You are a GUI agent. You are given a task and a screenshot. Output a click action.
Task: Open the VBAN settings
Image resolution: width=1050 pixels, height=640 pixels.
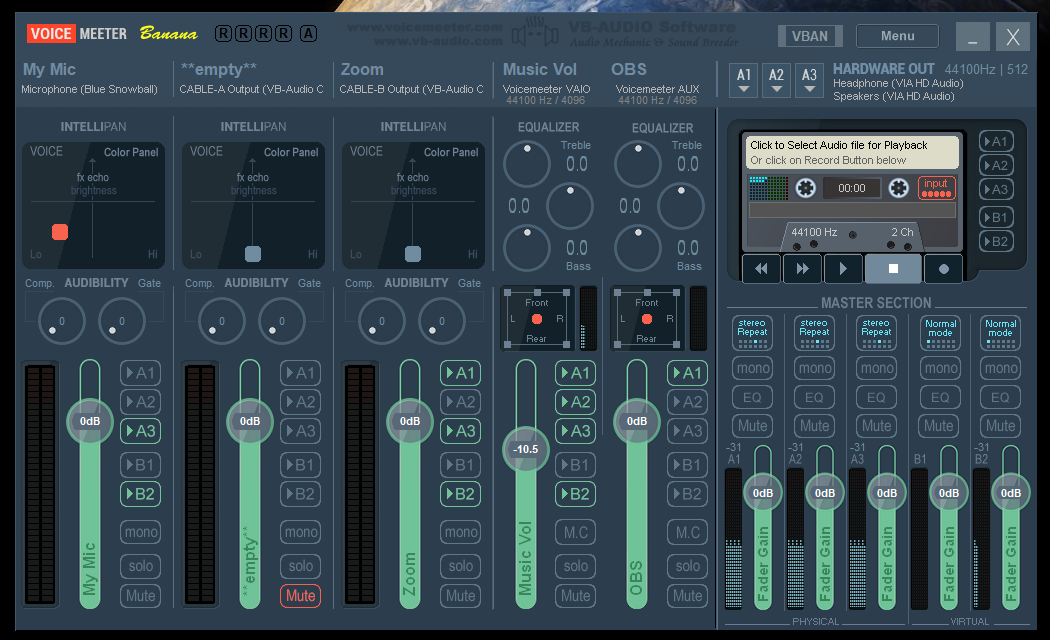(x=810, y=36)
